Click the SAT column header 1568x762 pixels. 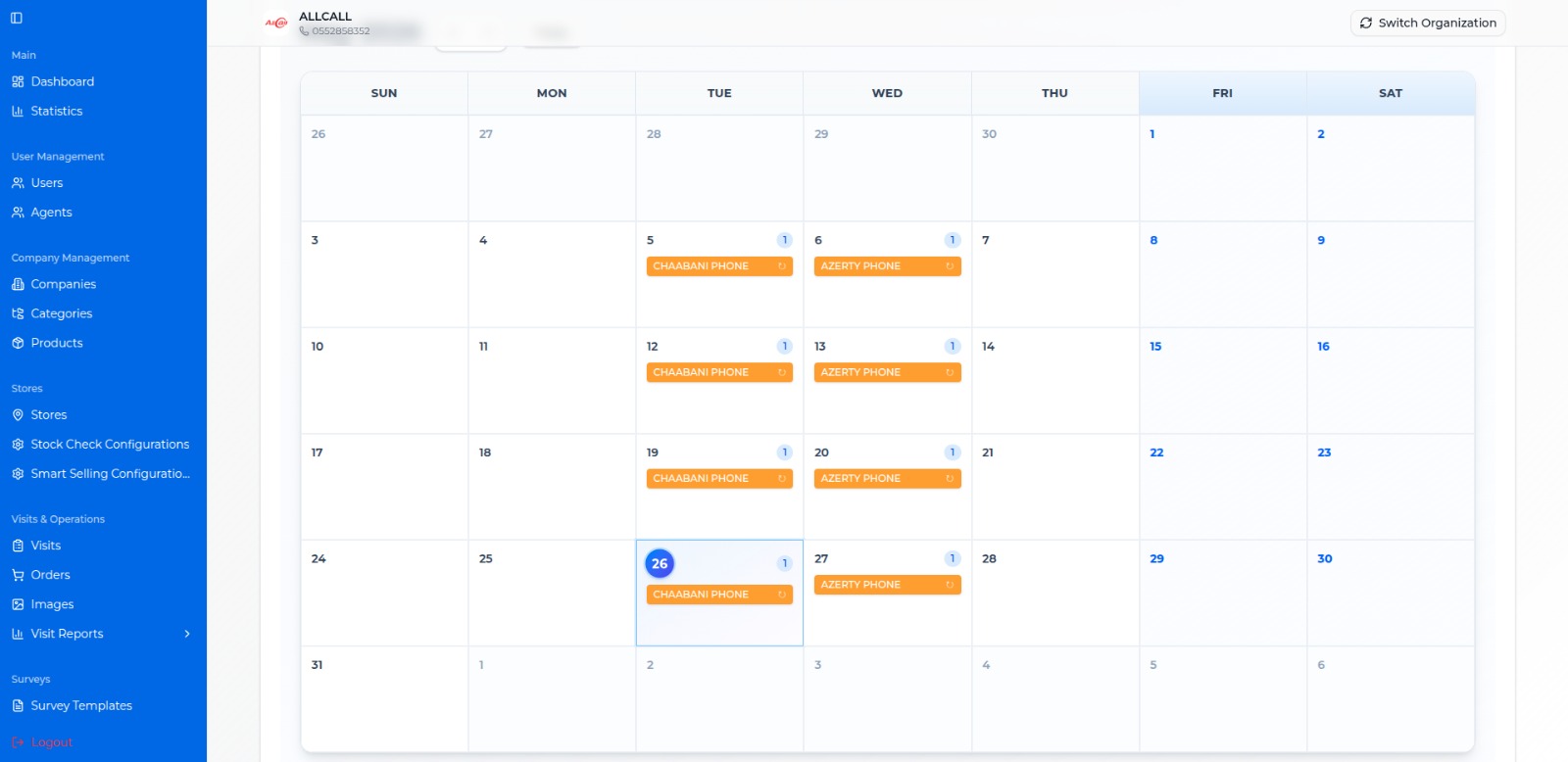(1391, 93)
